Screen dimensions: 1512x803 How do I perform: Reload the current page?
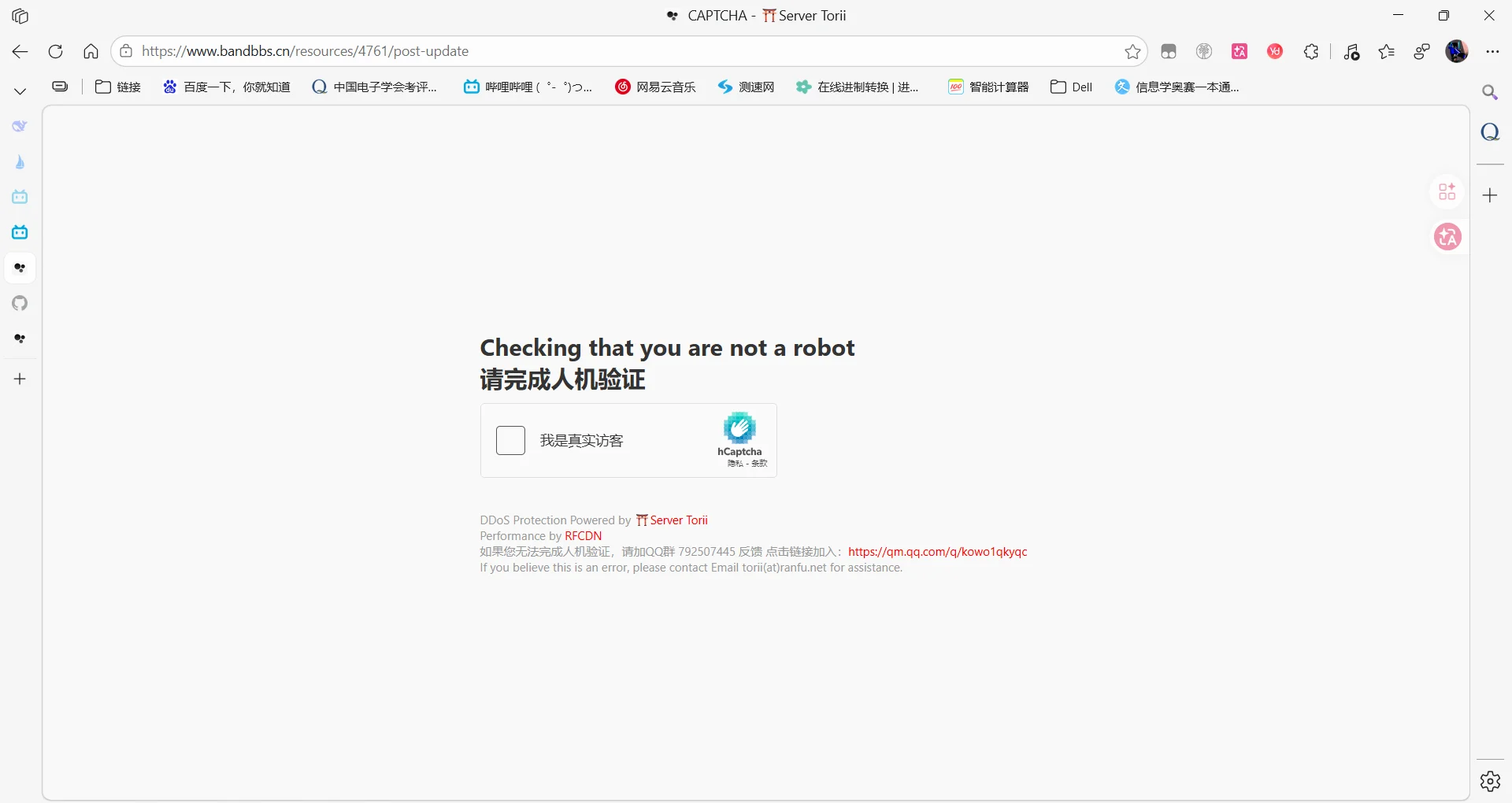pyautogui.click(x=55, y=52)
